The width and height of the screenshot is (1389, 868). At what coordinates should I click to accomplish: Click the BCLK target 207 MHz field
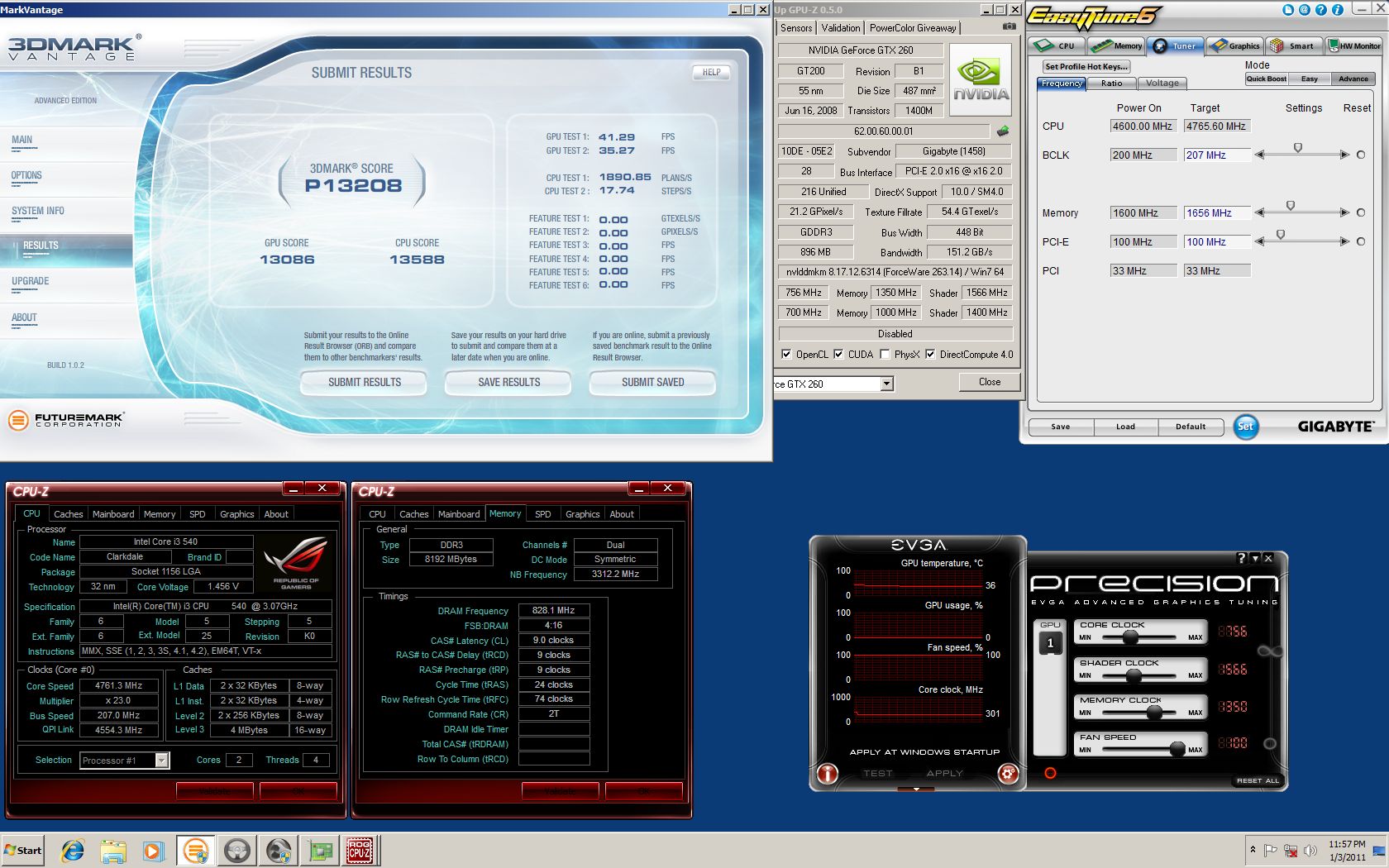[1217, 155]
